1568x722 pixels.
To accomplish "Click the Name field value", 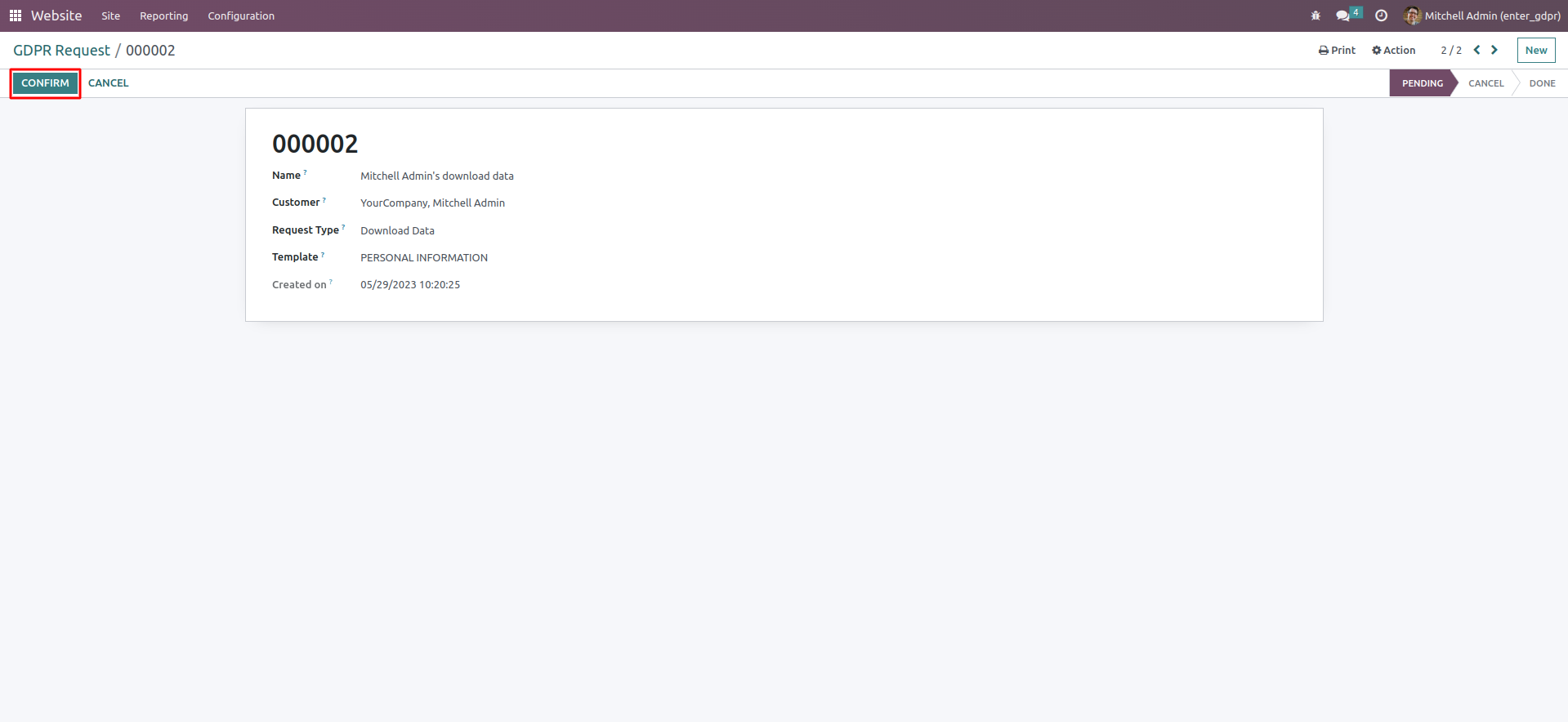I will pyautogui.click(x=437, y=176).
